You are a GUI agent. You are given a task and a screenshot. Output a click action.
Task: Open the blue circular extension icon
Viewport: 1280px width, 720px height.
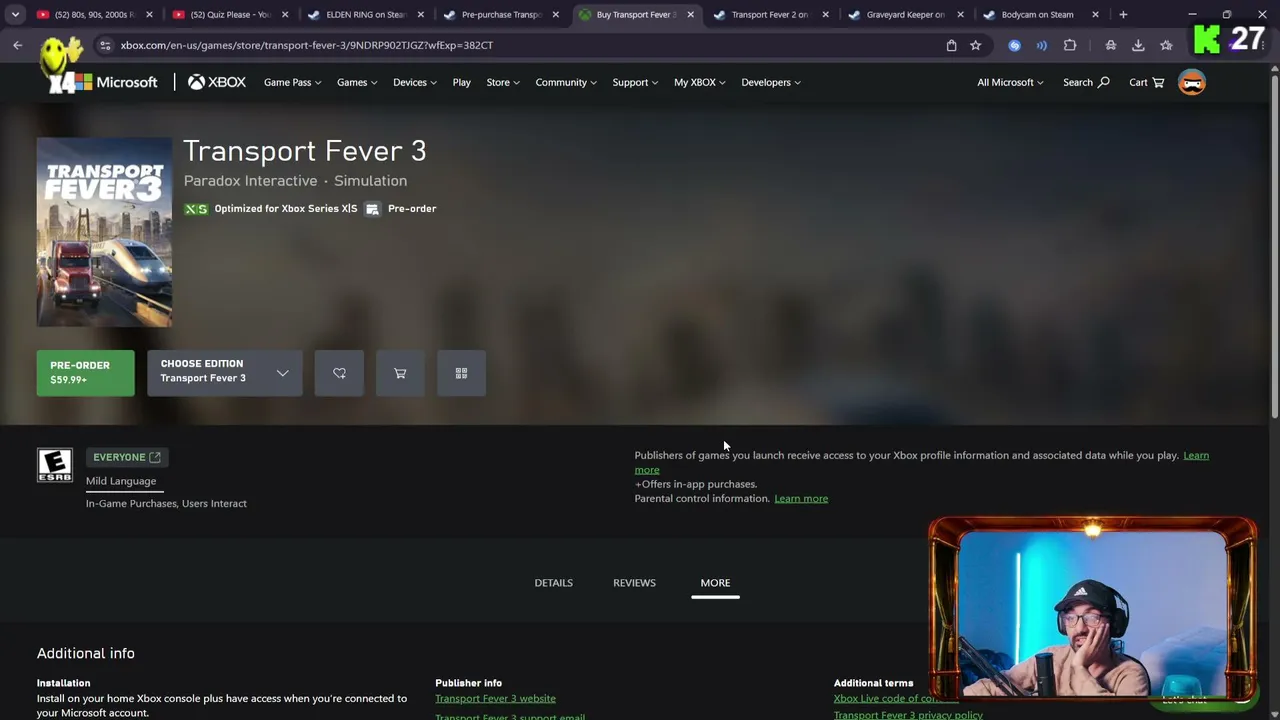pos(1015,45)
